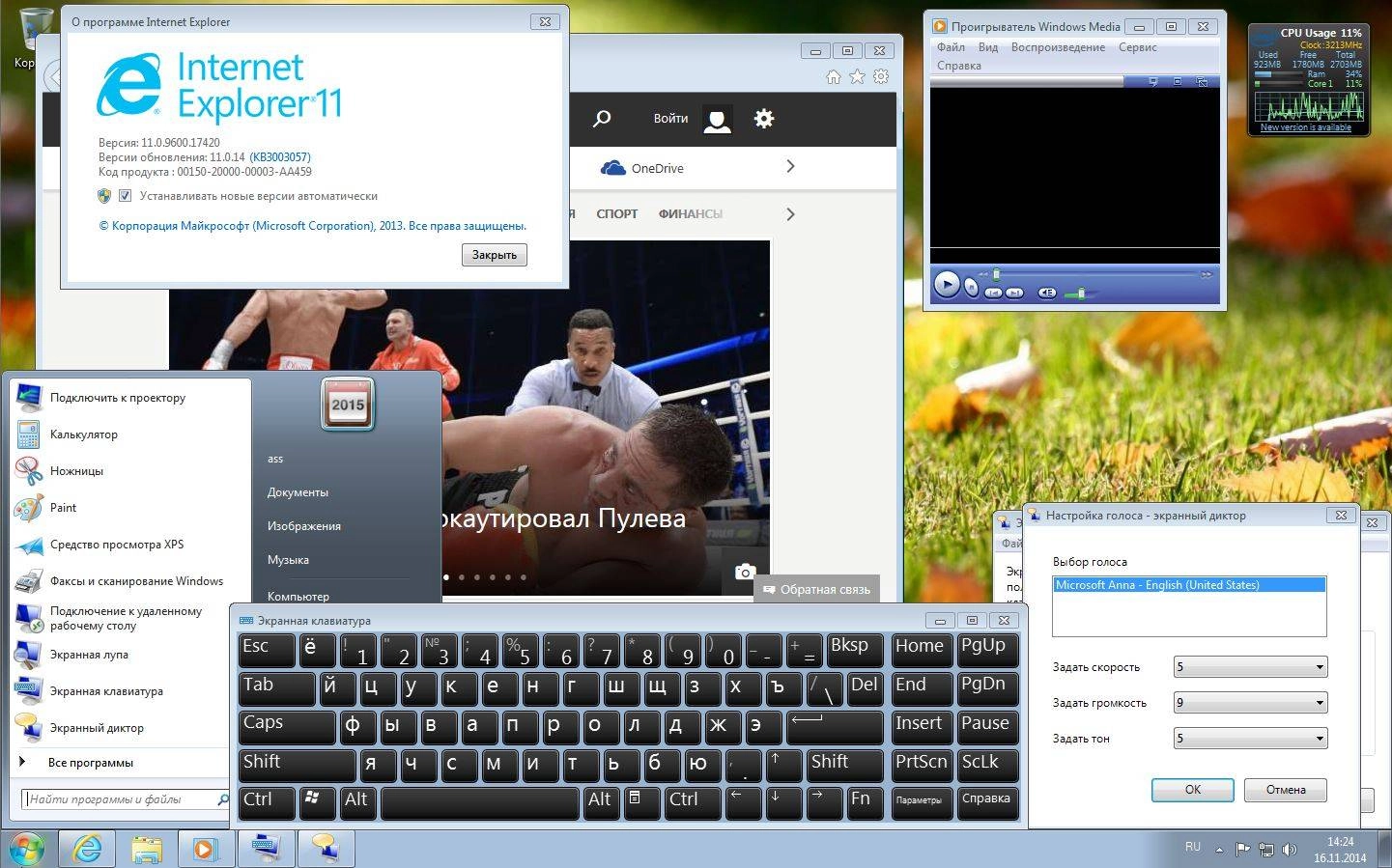
Task: Expand more categories arrow after ФИНАНСЫ
Action: [x=790, y=213]
